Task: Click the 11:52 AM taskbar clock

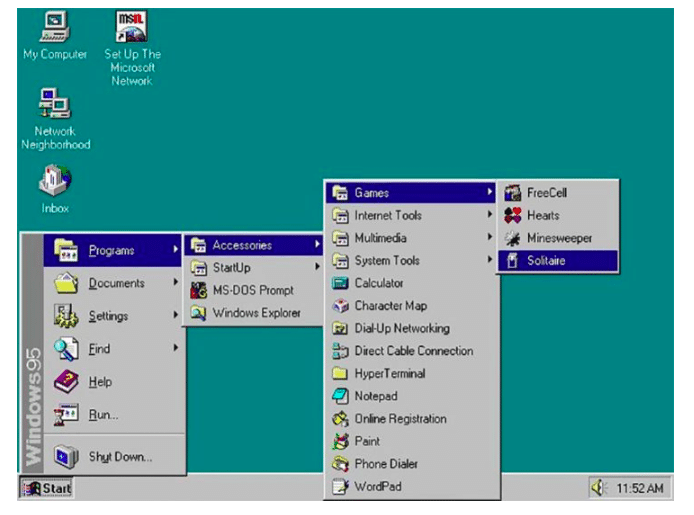Action: (640, 489)
